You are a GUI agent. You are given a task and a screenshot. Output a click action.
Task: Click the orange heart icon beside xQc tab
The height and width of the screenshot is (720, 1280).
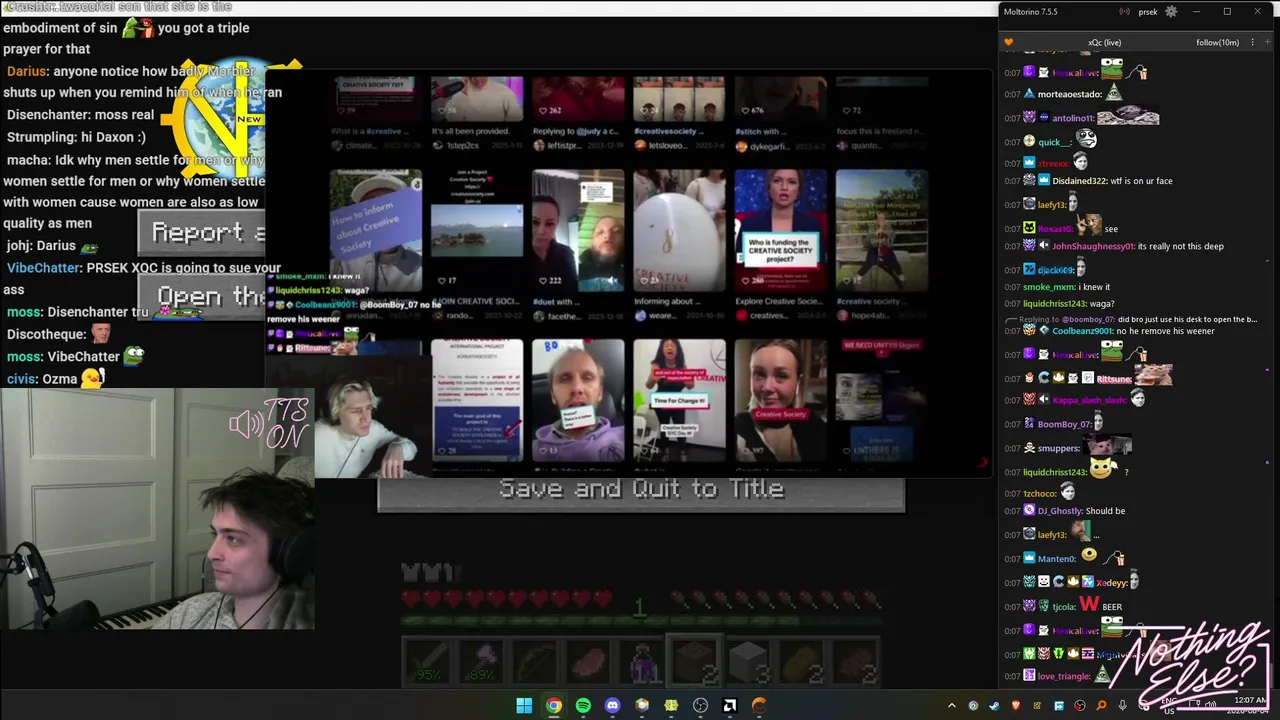pos(1008,42)
